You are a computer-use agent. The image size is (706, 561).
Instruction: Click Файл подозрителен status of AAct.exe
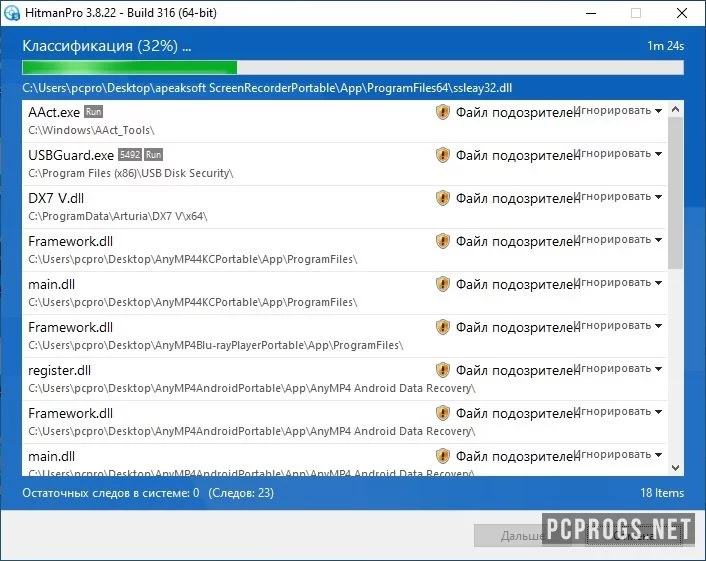pyautogui.click(x=518, y=112)
